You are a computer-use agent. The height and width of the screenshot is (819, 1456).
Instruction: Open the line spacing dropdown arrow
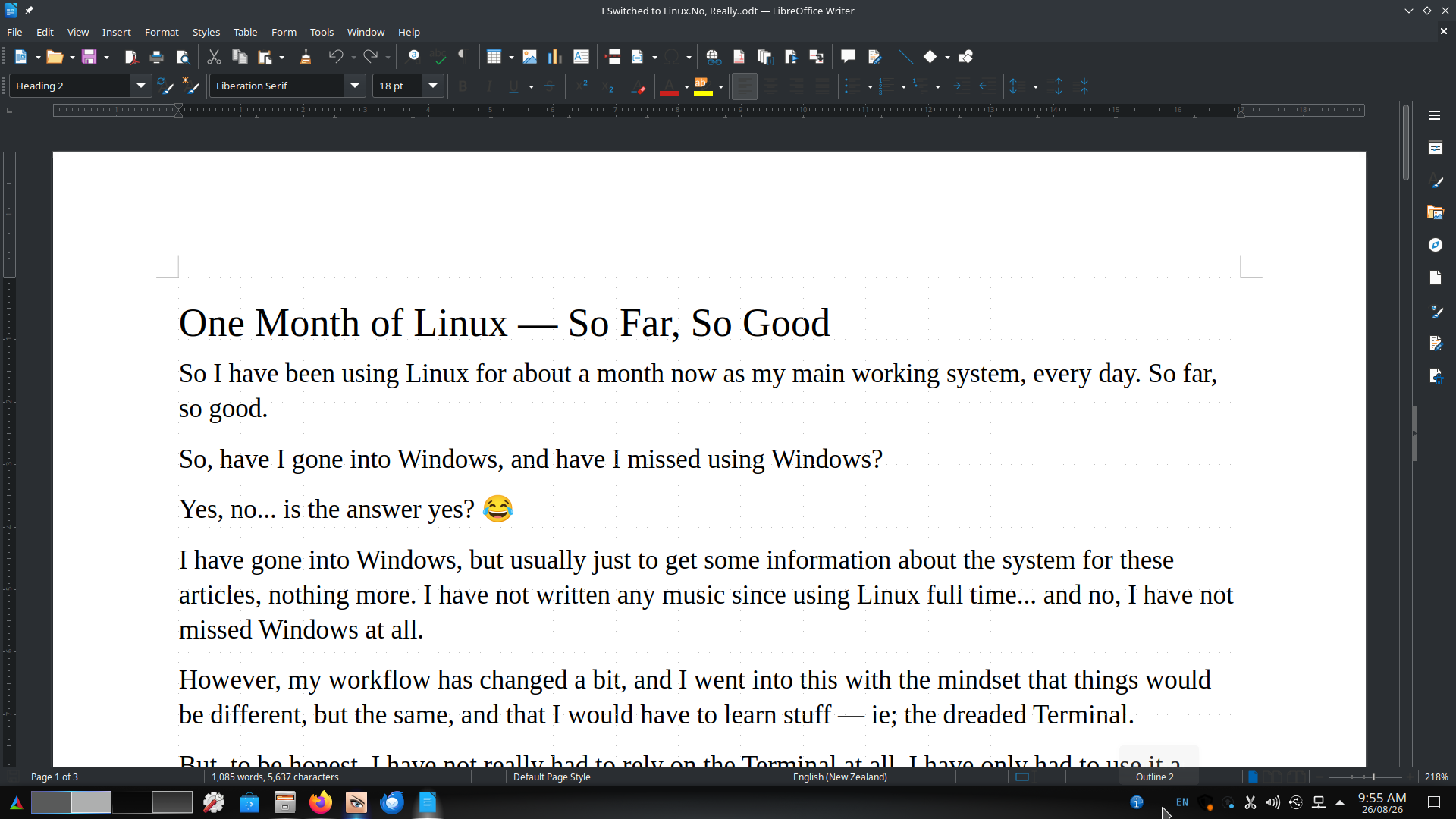(x=1035, y=87)
